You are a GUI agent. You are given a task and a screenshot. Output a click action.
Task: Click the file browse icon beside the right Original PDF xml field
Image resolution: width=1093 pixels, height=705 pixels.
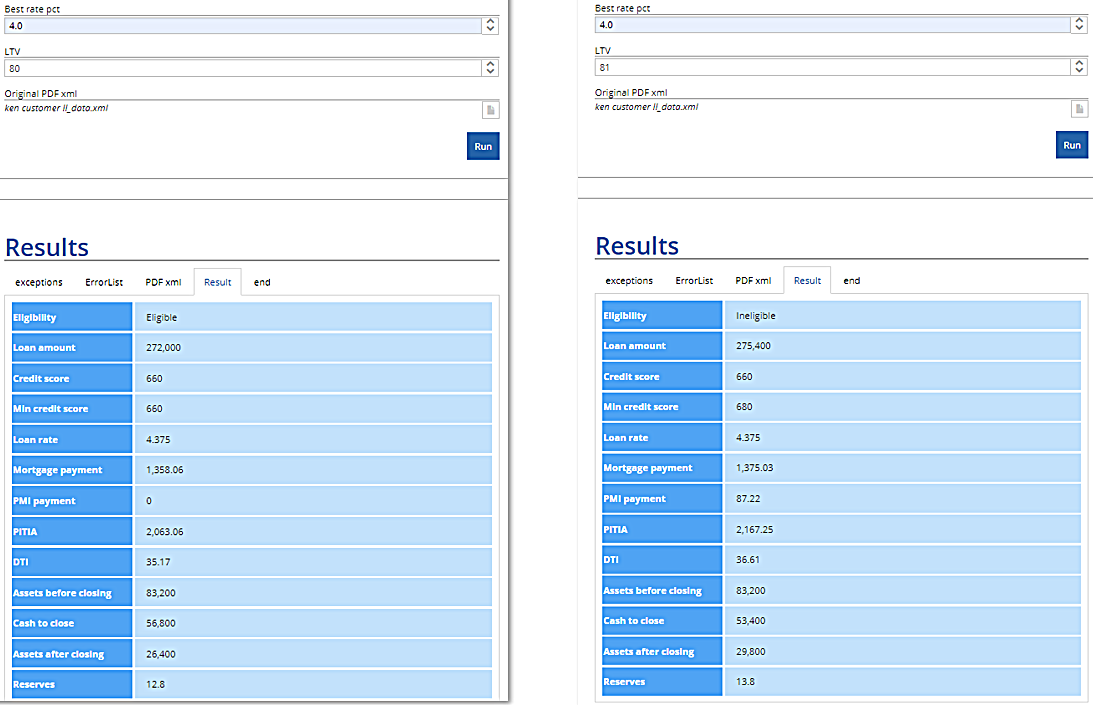coord(1079,109)
